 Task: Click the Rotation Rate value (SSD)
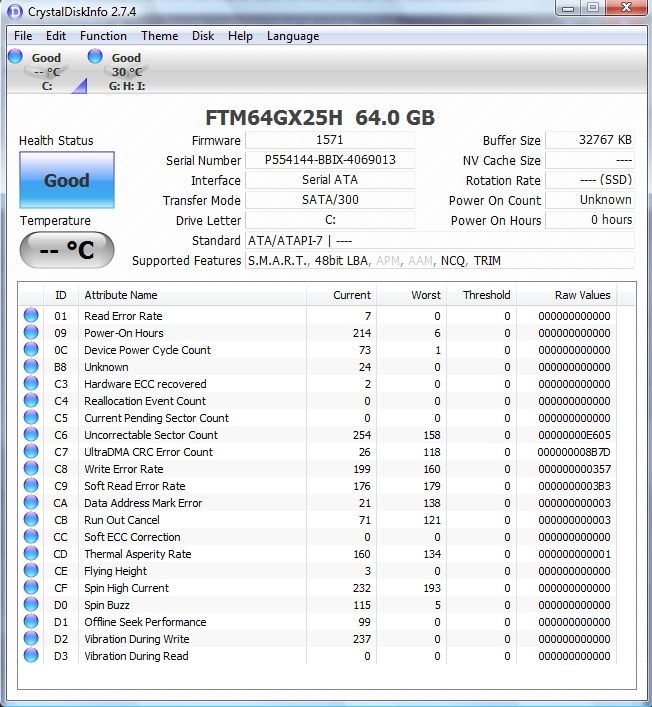590,180
